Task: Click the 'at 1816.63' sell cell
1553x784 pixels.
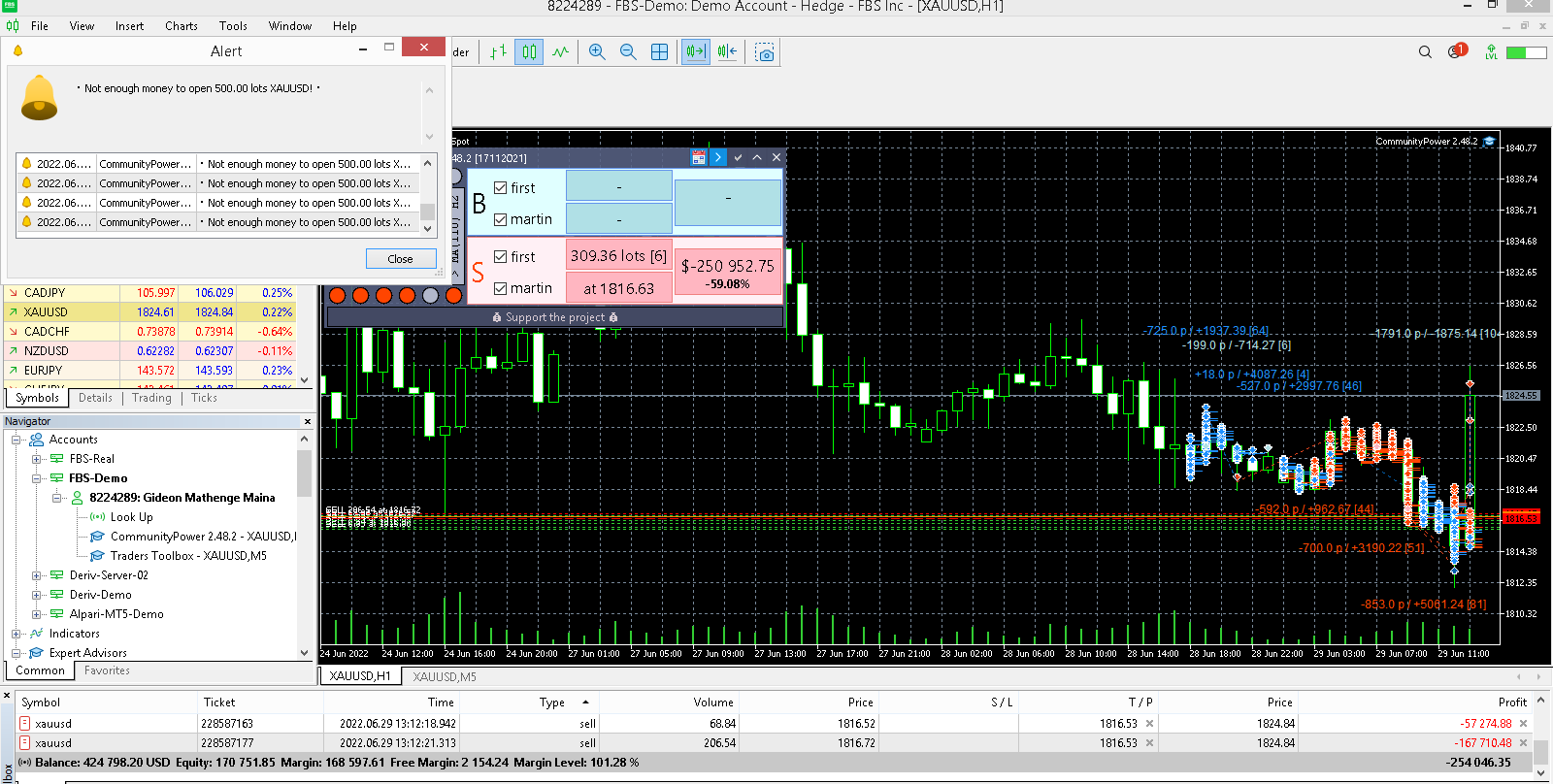Action: (618, 288)
